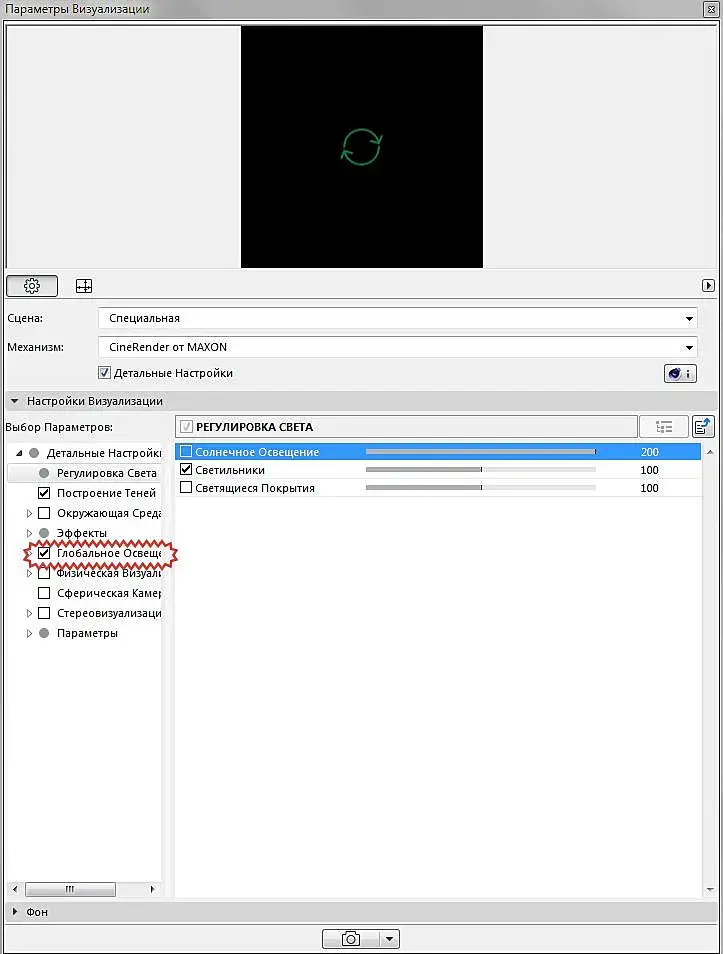The width and height of the screenshot is (723, 954).
Task: Expand the Фон section
Action: (x=15, y=911)
